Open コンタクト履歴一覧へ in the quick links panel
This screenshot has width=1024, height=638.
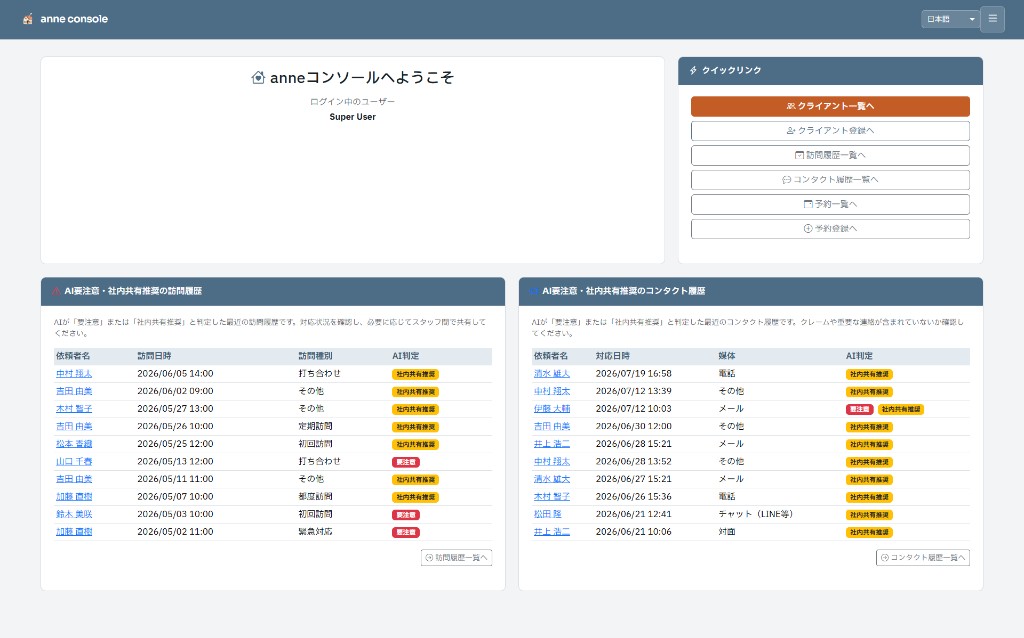[830, 180]
